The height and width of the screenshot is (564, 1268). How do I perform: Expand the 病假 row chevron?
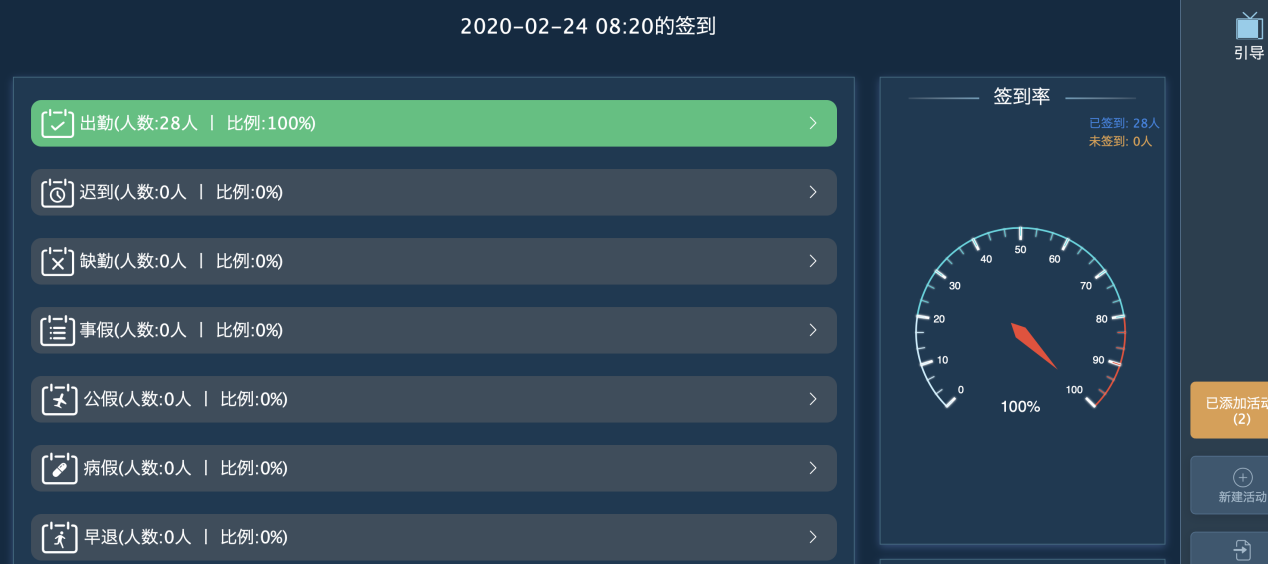813,469
